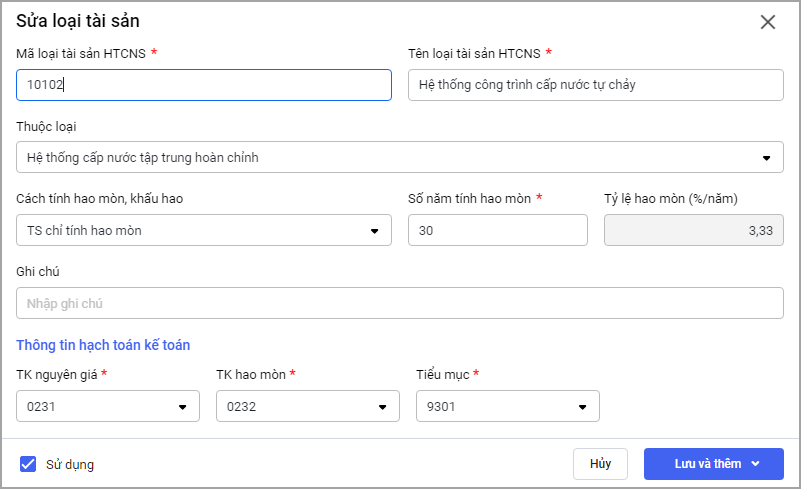Click the Mã loại tài sản HTCNS field
The image size is (801, 489).
[203, 85]
